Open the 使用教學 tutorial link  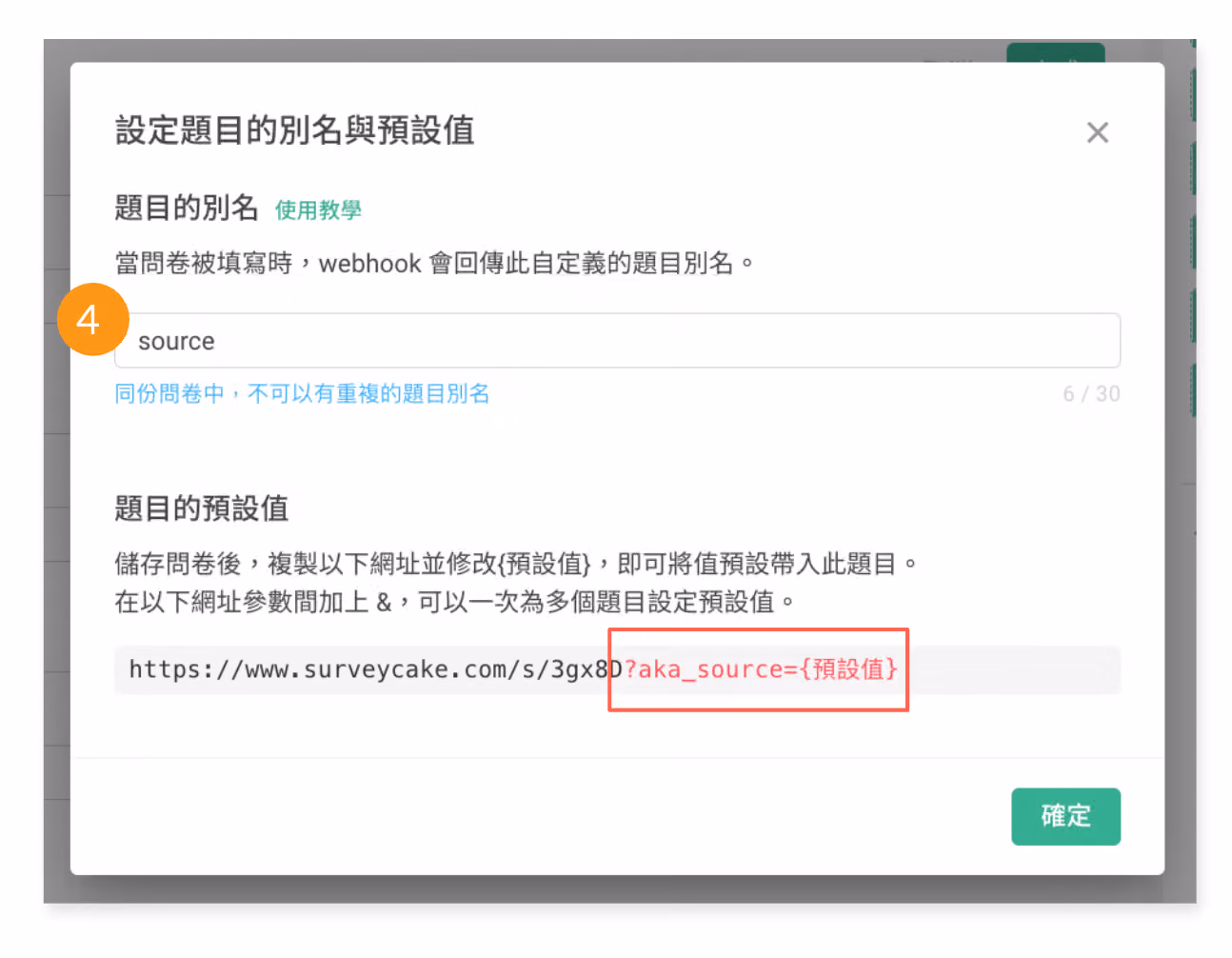318,210
